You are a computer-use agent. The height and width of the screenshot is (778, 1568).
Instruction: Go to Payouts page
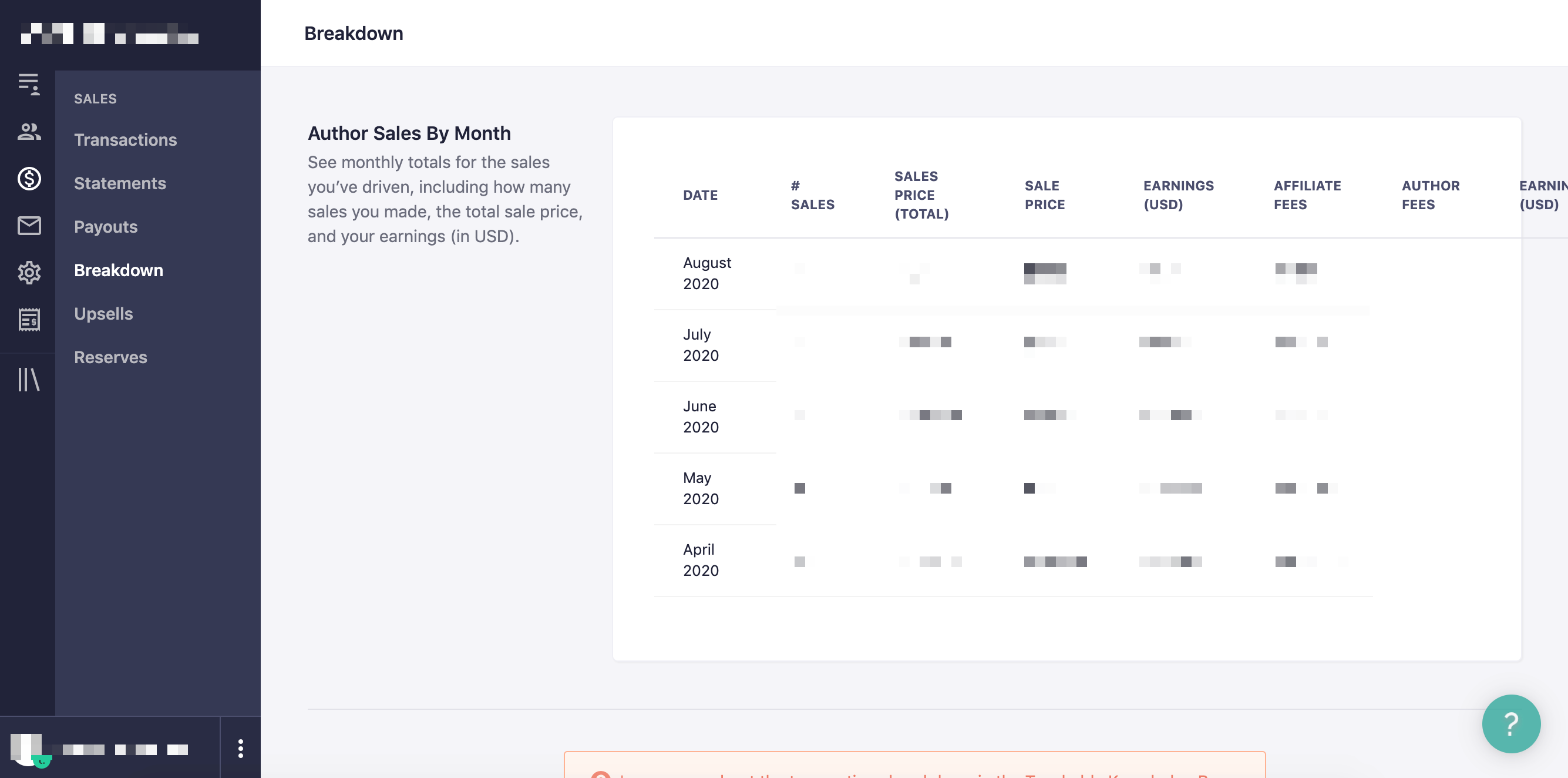[105, 227]
